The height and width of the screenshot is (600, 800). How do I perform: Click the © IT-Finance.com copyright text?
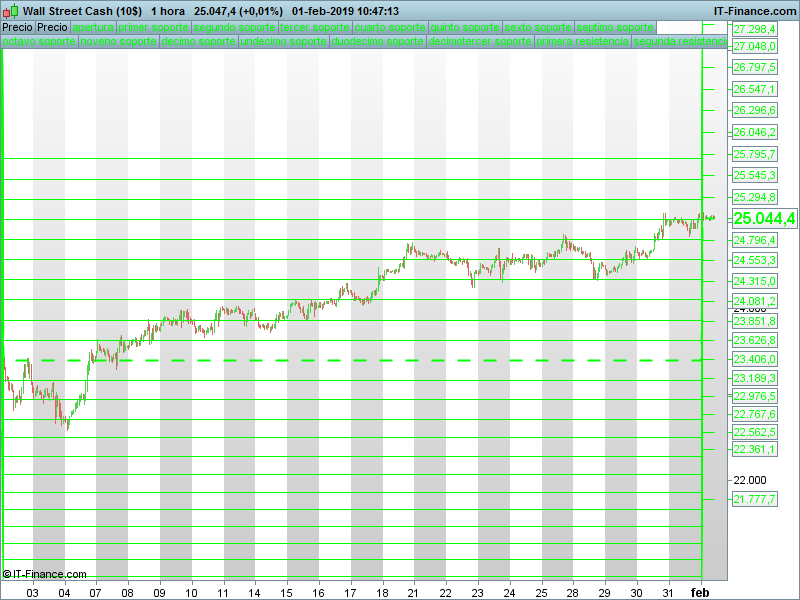coord(45,574)
